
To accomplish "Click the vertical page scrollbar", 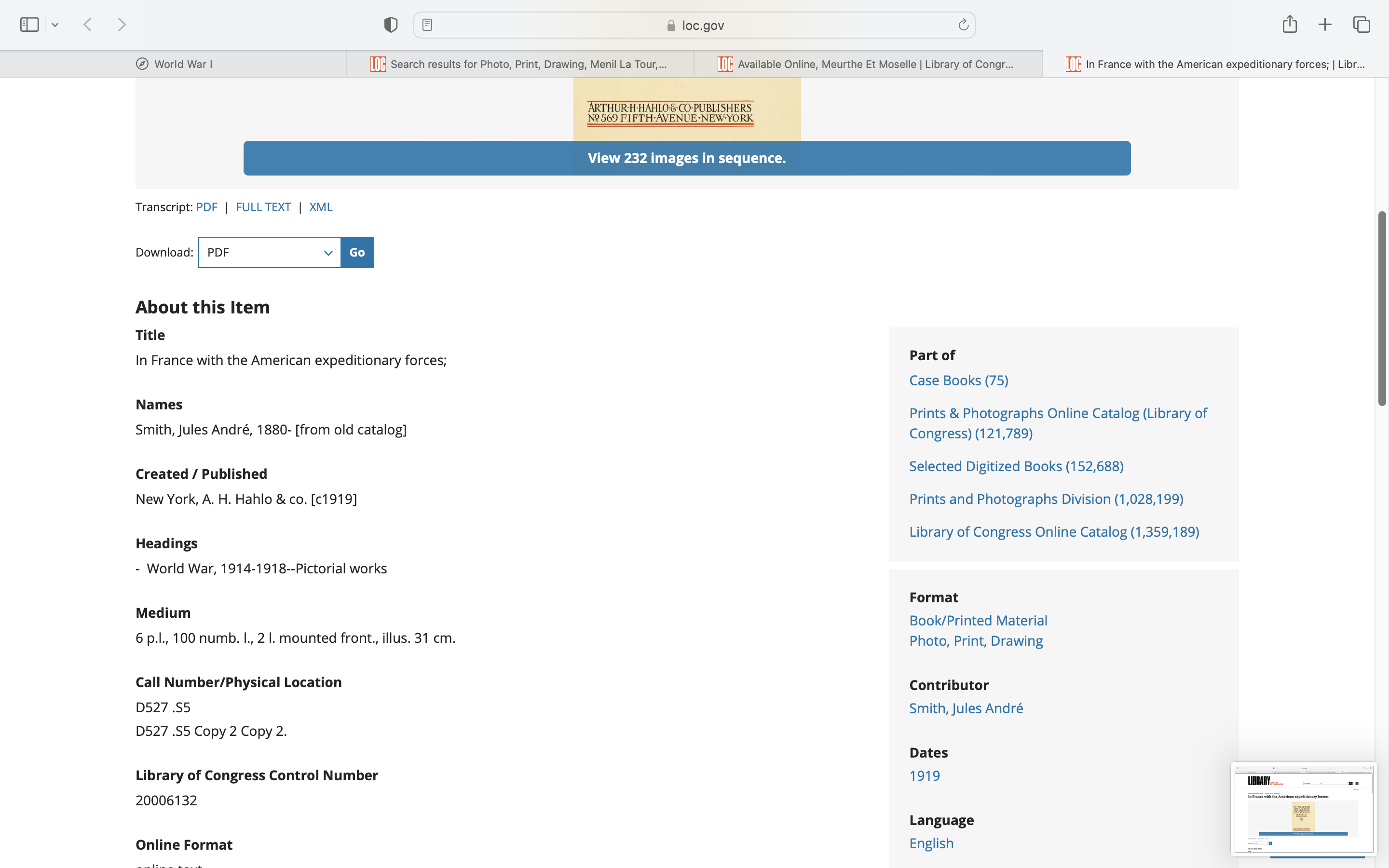I will [1382, 308].
